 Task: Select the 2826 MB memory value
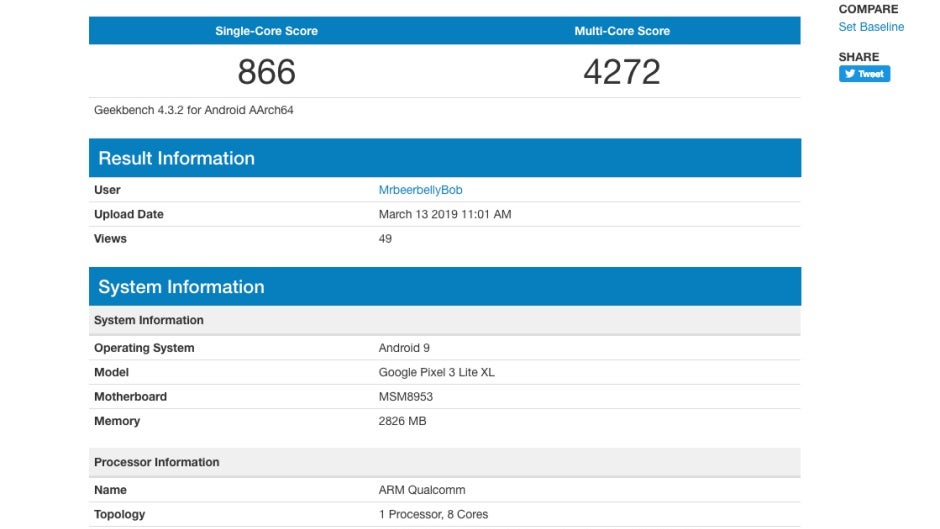point(402,421)
